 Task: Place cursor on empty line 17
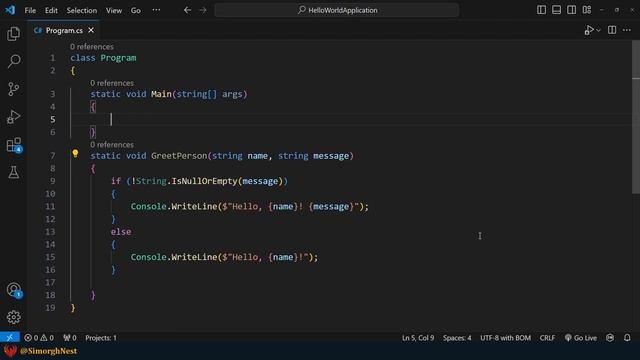[351, 282]
